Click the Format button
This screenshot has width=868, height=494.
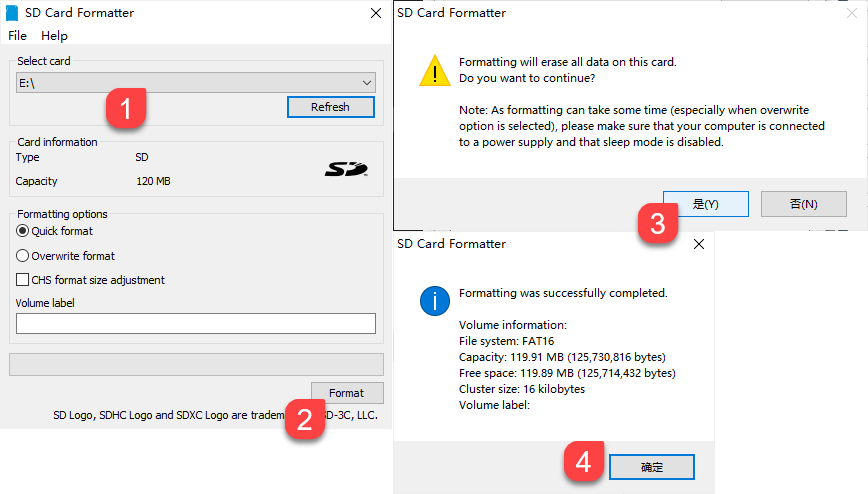[347, 393]
